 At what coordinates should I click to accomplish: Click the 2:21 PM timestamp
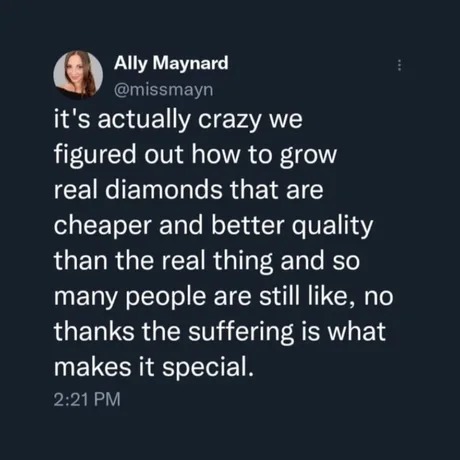coord(87,399)
